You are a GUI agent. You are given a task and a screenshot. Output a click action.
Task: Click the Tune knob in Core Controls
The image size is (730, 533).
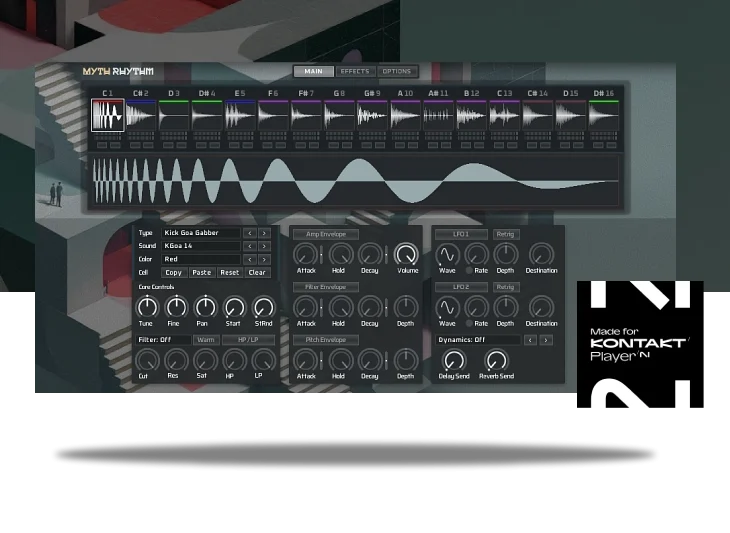click(147, 307)
